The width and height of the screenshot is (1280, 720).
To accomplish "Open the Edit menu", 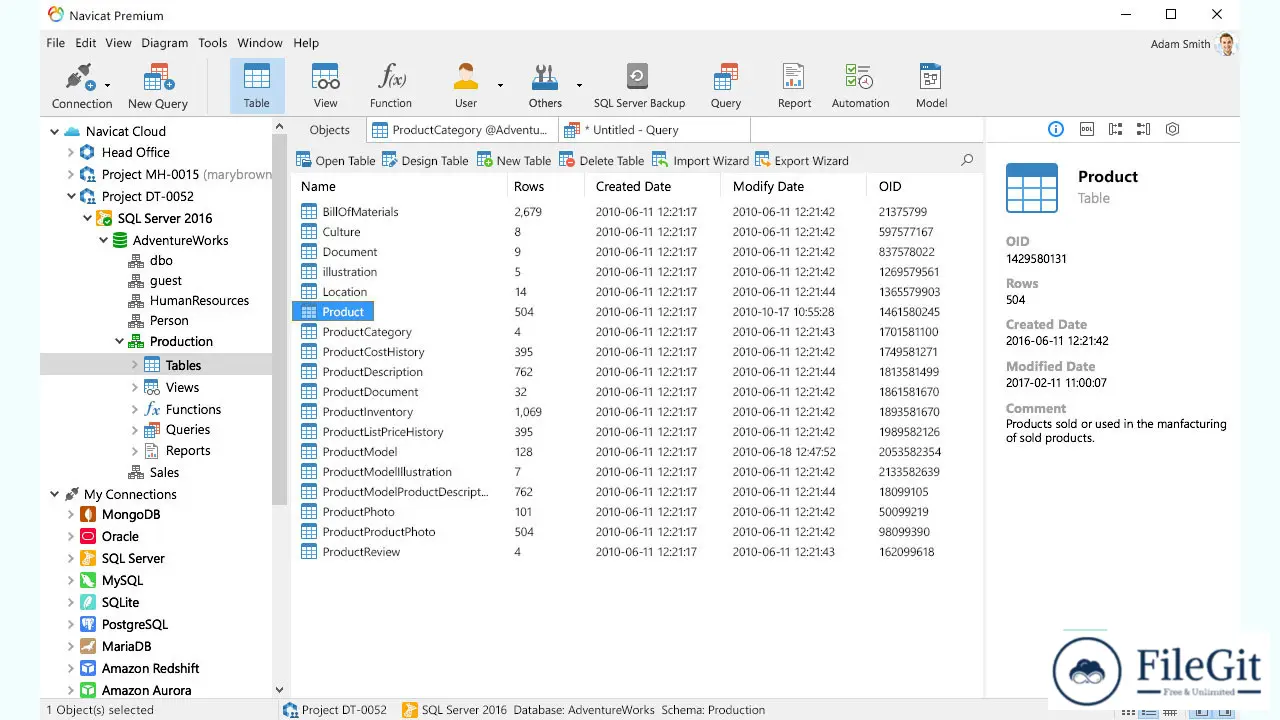I will click(x=86, y=43).
